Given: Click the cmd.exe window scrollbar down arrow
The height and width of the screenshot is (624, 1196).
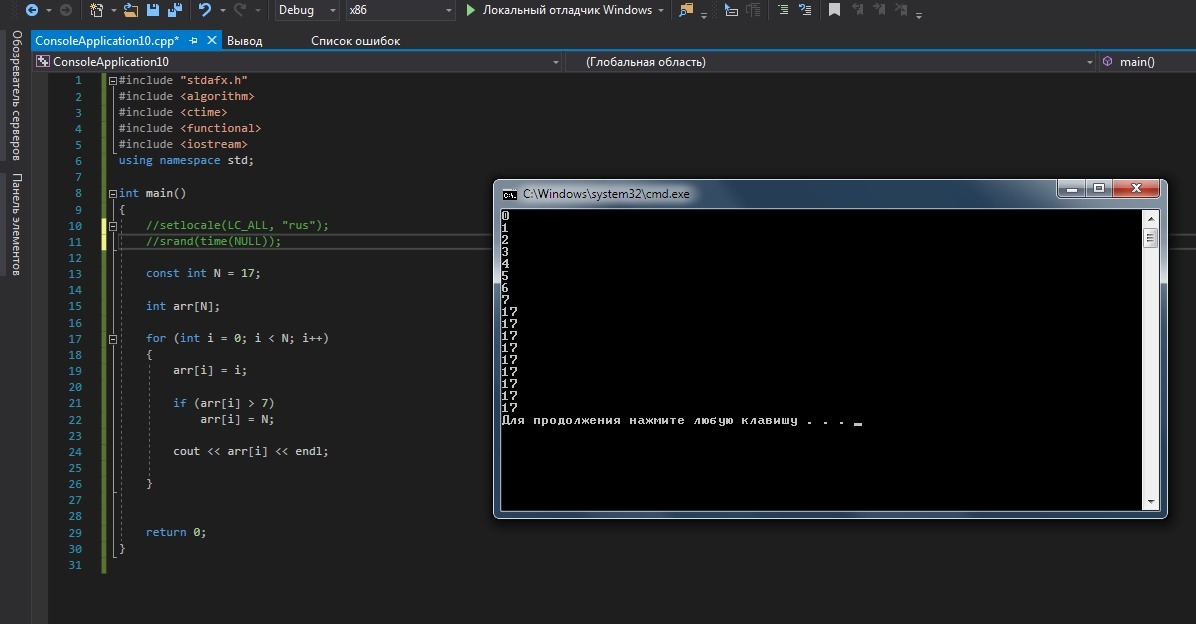Looking at the screenshot, I should point(1151,502).
